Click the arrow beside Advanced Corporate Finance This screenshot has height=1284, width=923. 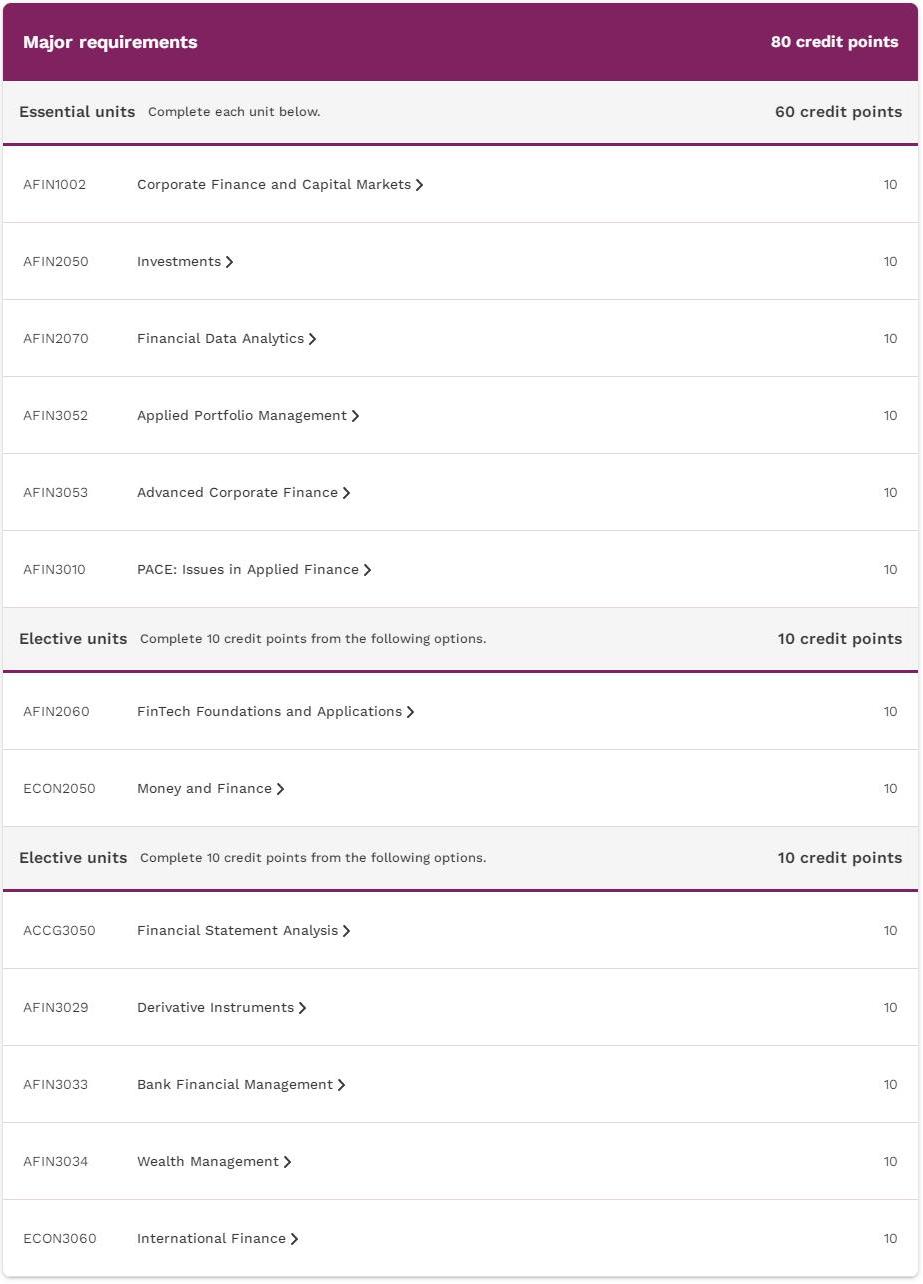pos(347,493)
